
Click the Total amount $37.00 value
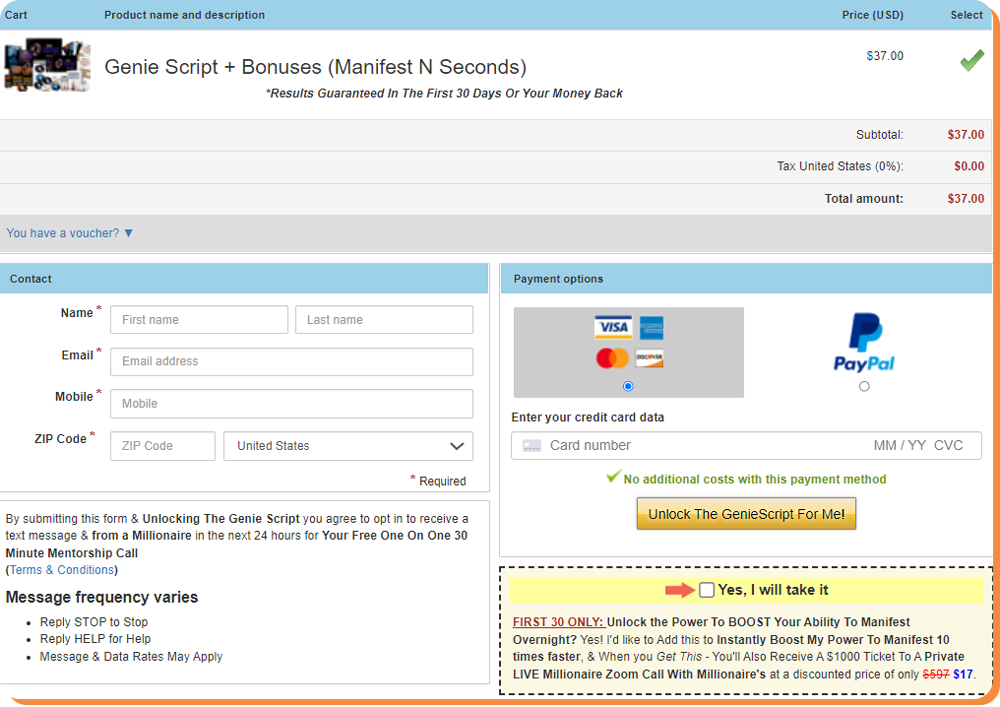point(966,199)
